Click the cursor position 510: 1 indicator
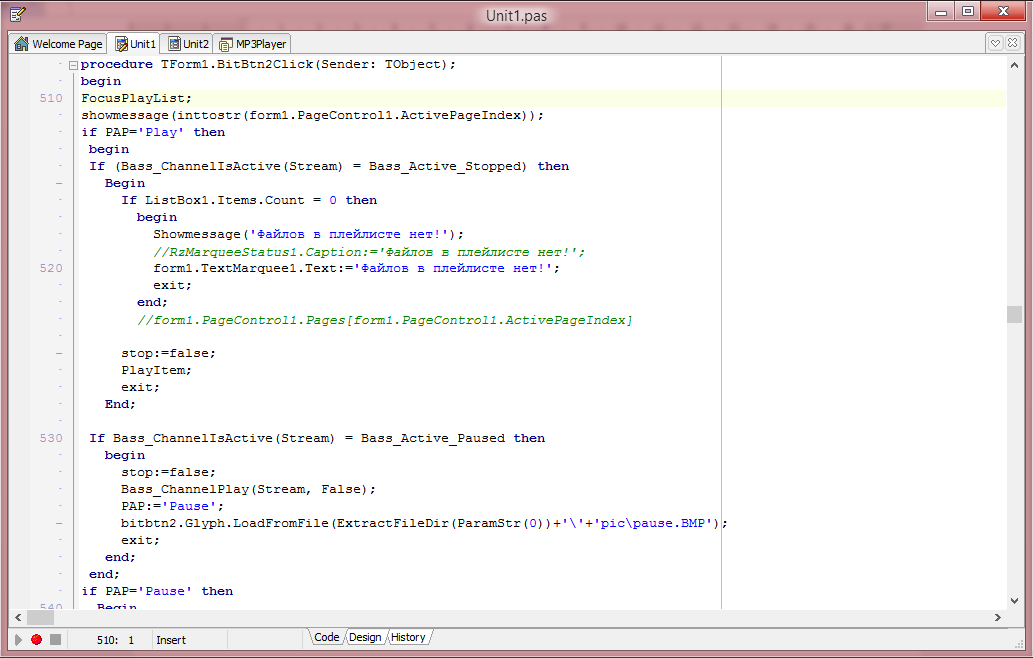 tap(115, 640)
